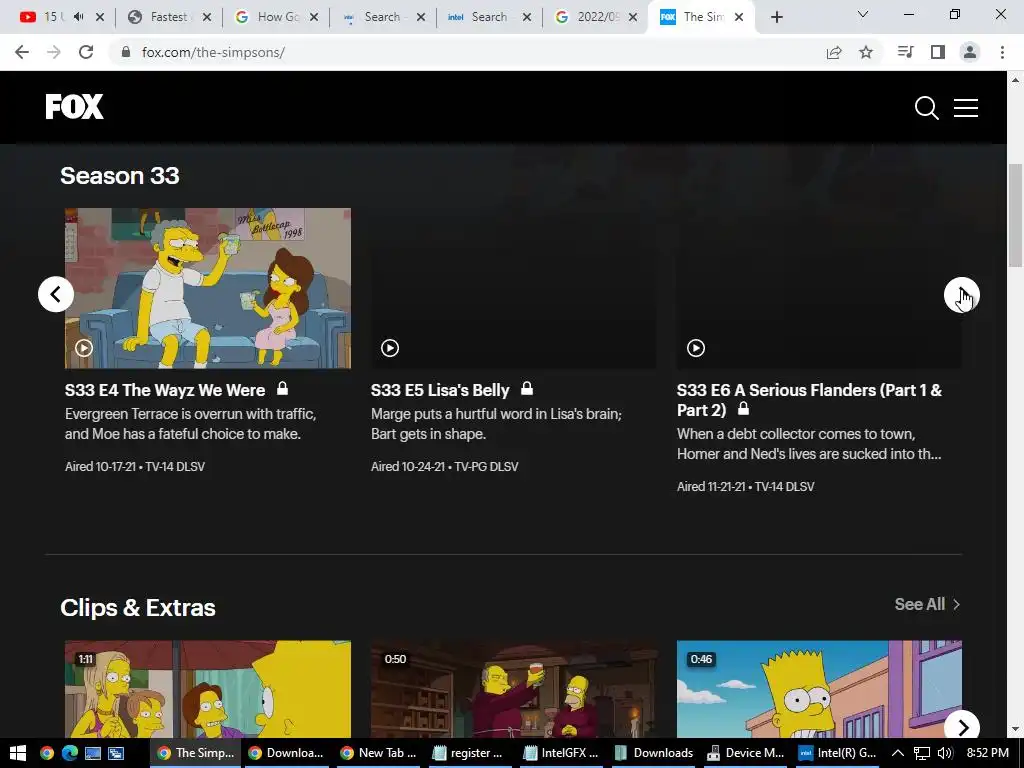Open the Downloads folder taskbar item
Image resolution: width=1024 pixels, height=768 pixels.
[x=655, y=753]
